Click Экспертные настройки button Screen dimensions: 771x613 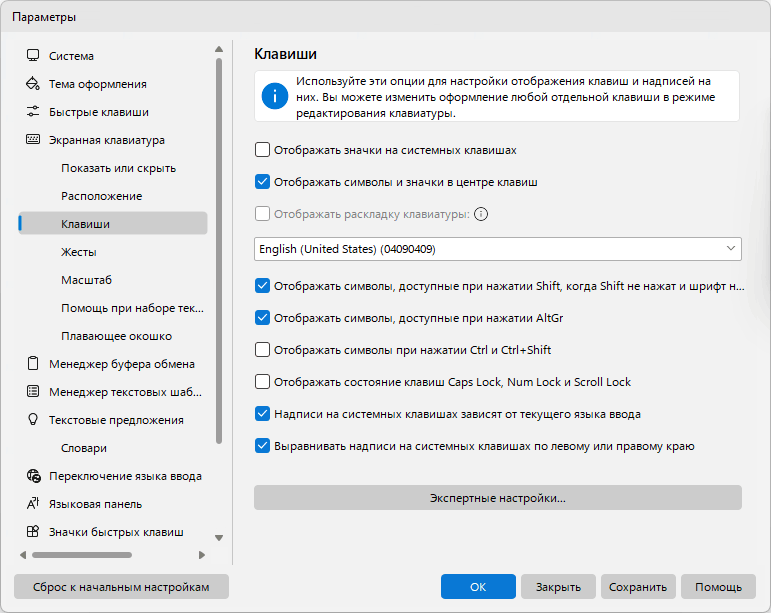[x=498, y=498]
